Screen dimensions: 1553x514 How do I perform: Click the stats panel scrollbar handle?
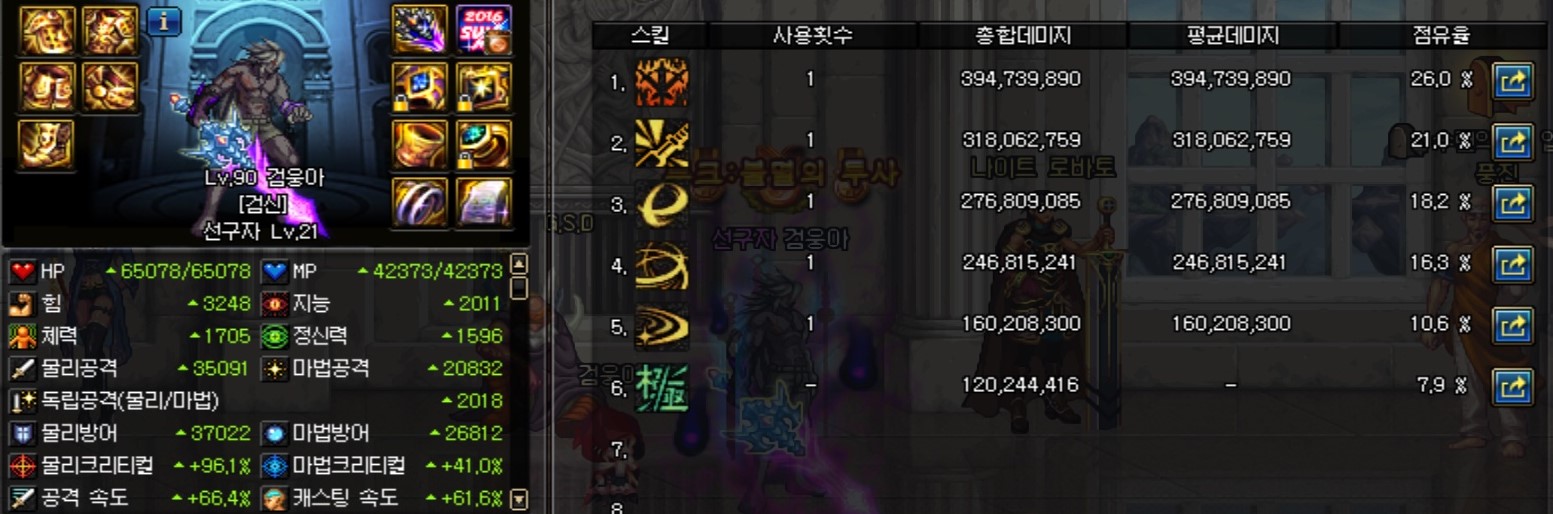(518, 288)
